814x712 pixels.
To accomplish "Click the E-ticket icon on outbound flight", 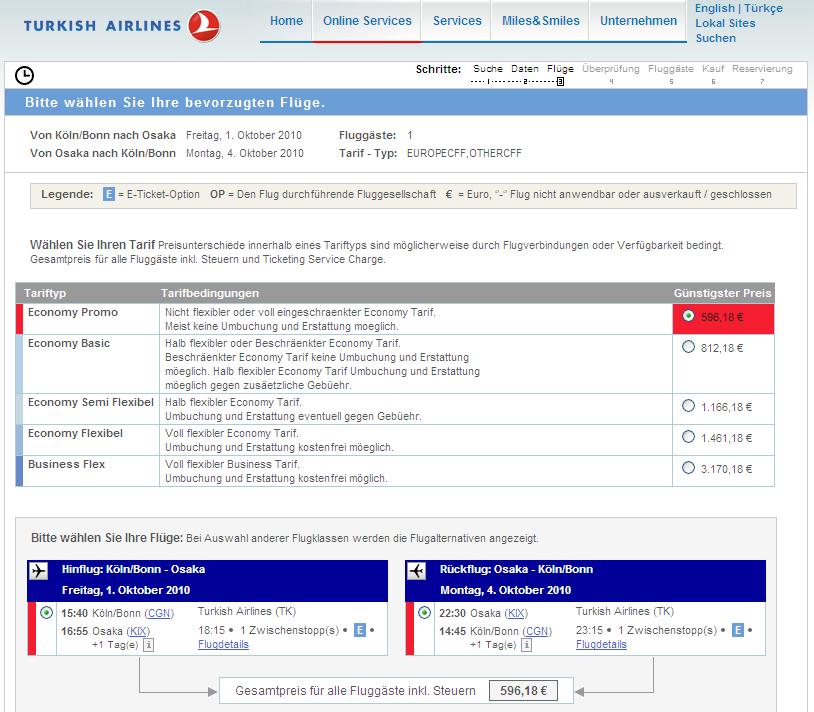I will tap(360, 630).
